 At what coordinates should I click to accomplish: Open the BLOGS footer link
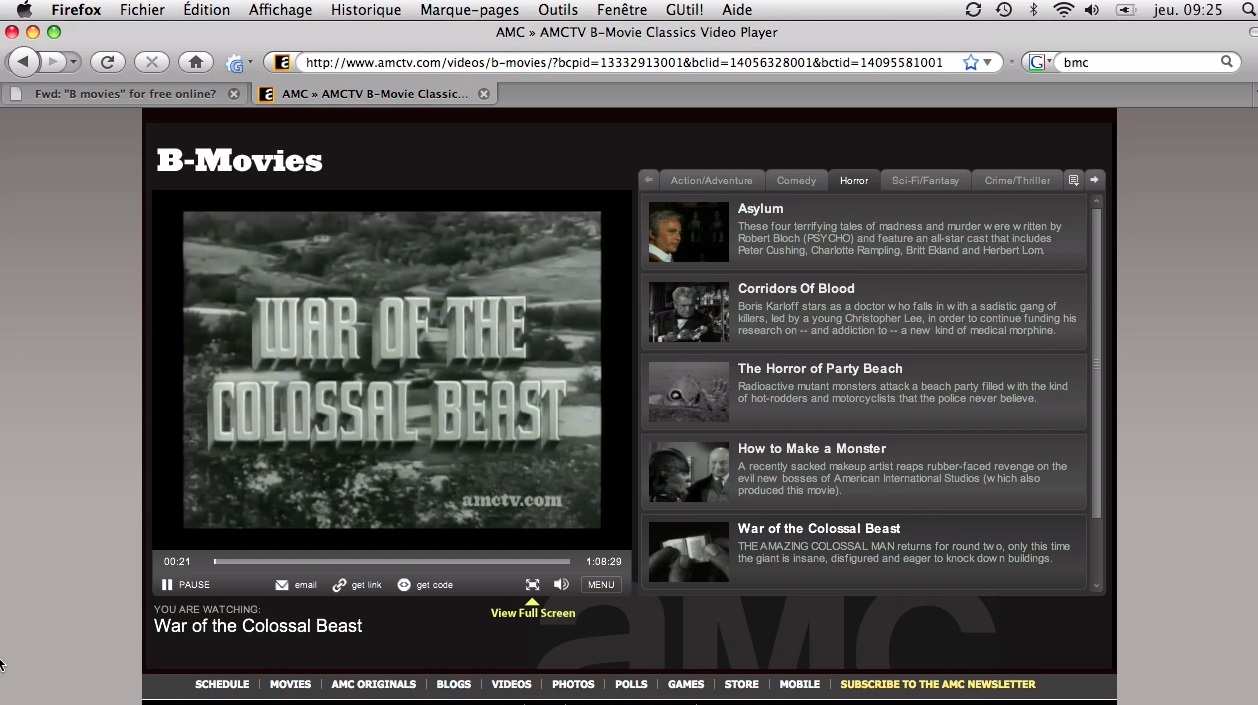click(x=454, y=684)
